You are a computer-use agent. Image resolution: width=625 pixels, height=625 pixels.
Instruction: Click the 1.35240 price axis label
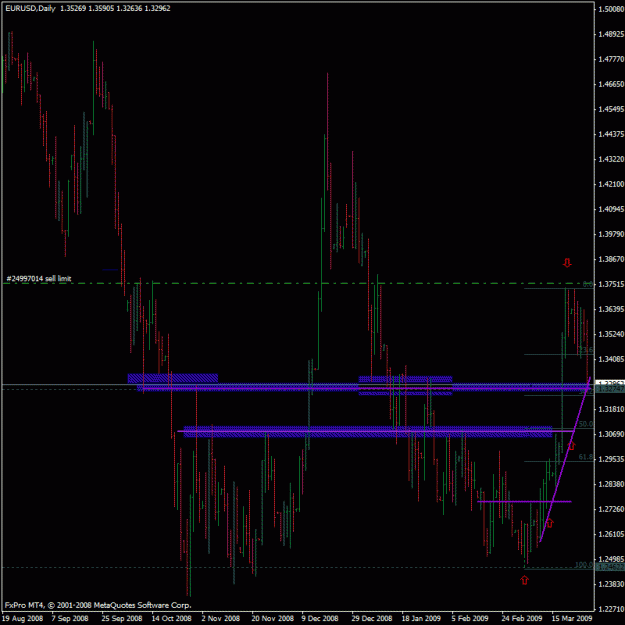coord(611,334)
